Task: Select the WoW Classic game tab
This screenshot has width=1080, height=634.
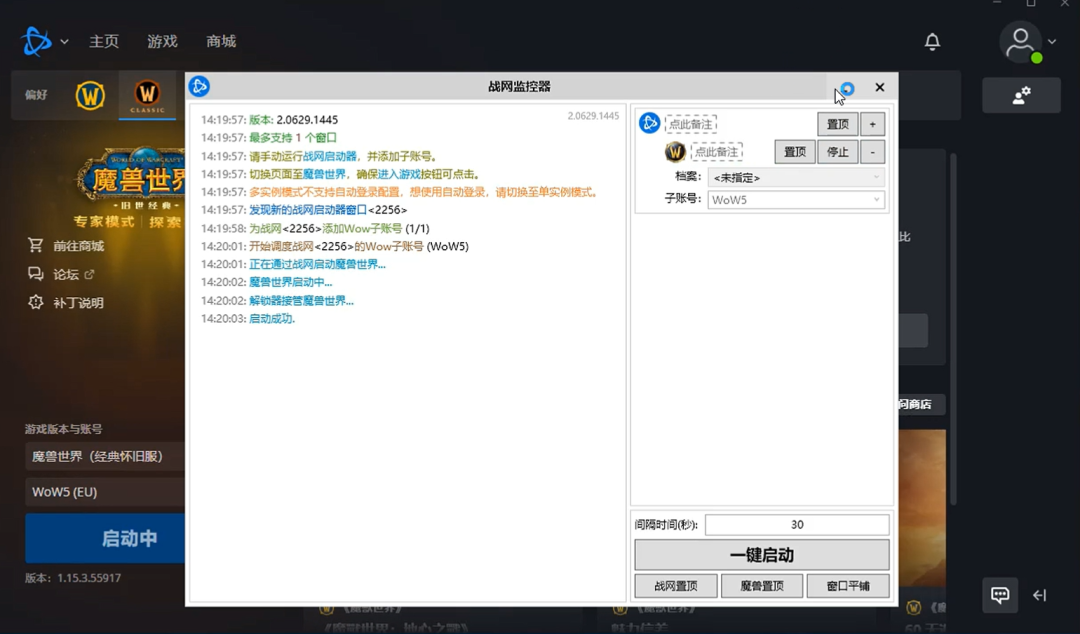Action: (x=147, y=96)
